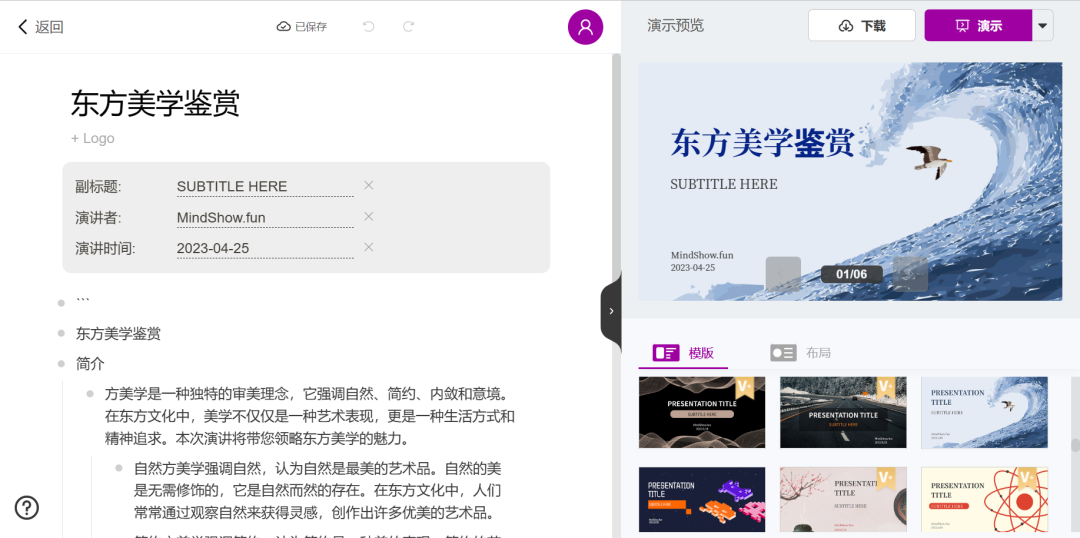This screenshot has width=1080, height=538.
Task: Edit the date field 2023-04-25
Action: (265, 249)
